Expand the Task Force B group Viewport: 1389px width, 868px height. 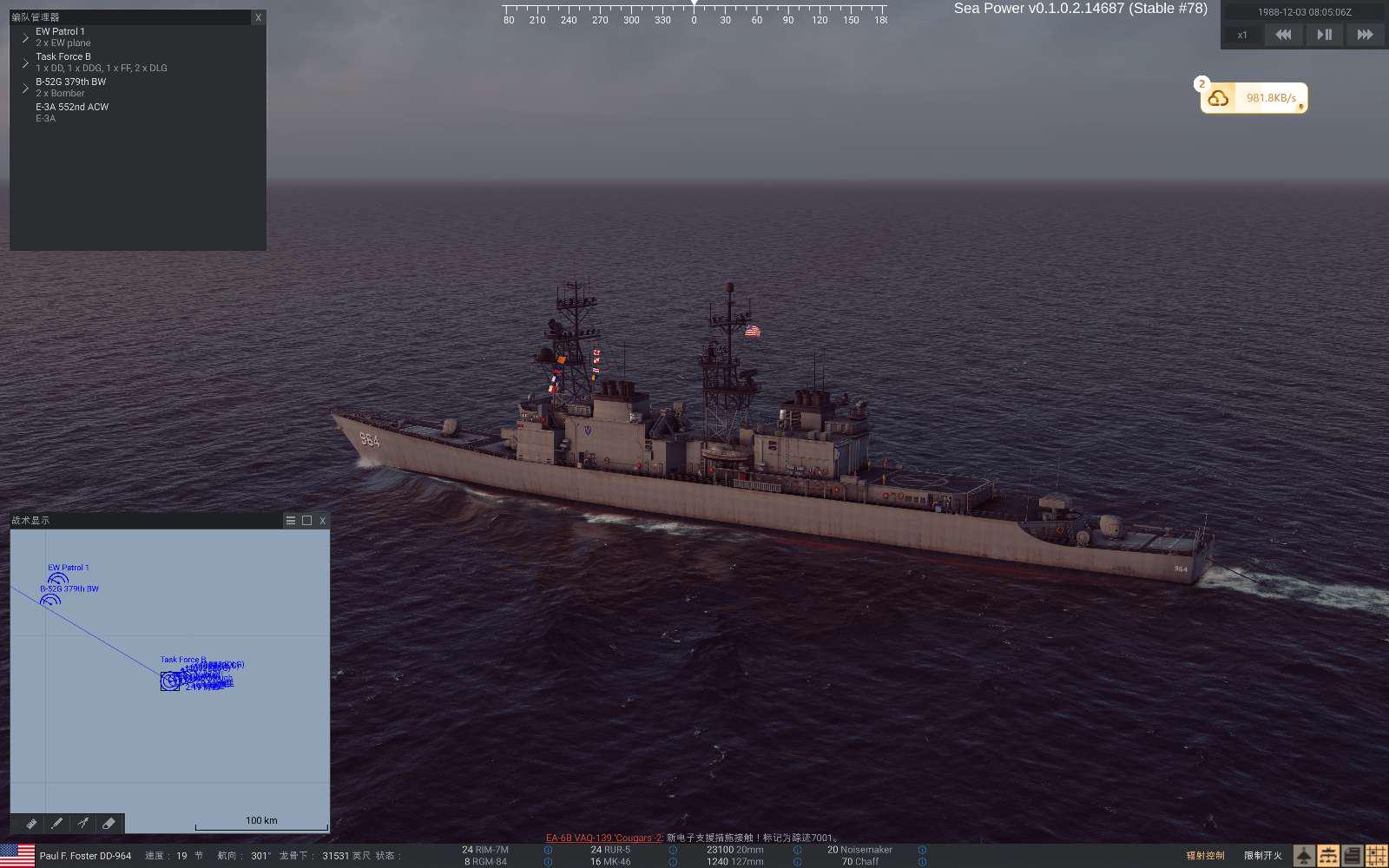coord(25,63)
